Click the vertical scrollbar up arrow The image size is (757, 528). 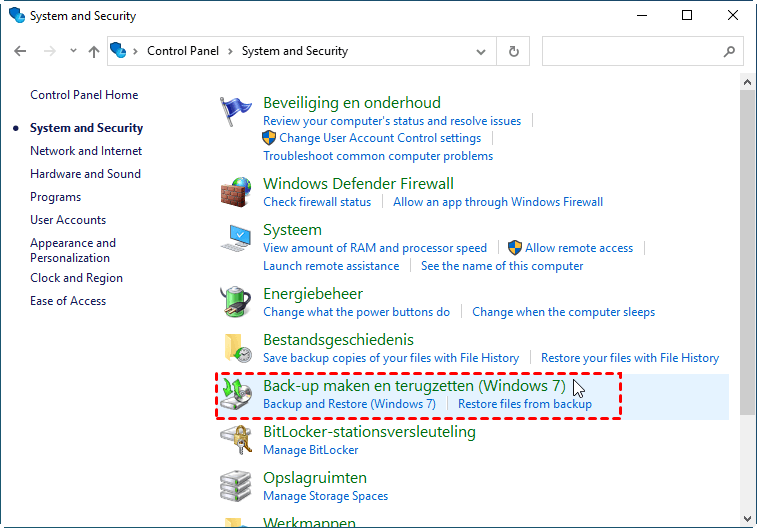[748, 82]
